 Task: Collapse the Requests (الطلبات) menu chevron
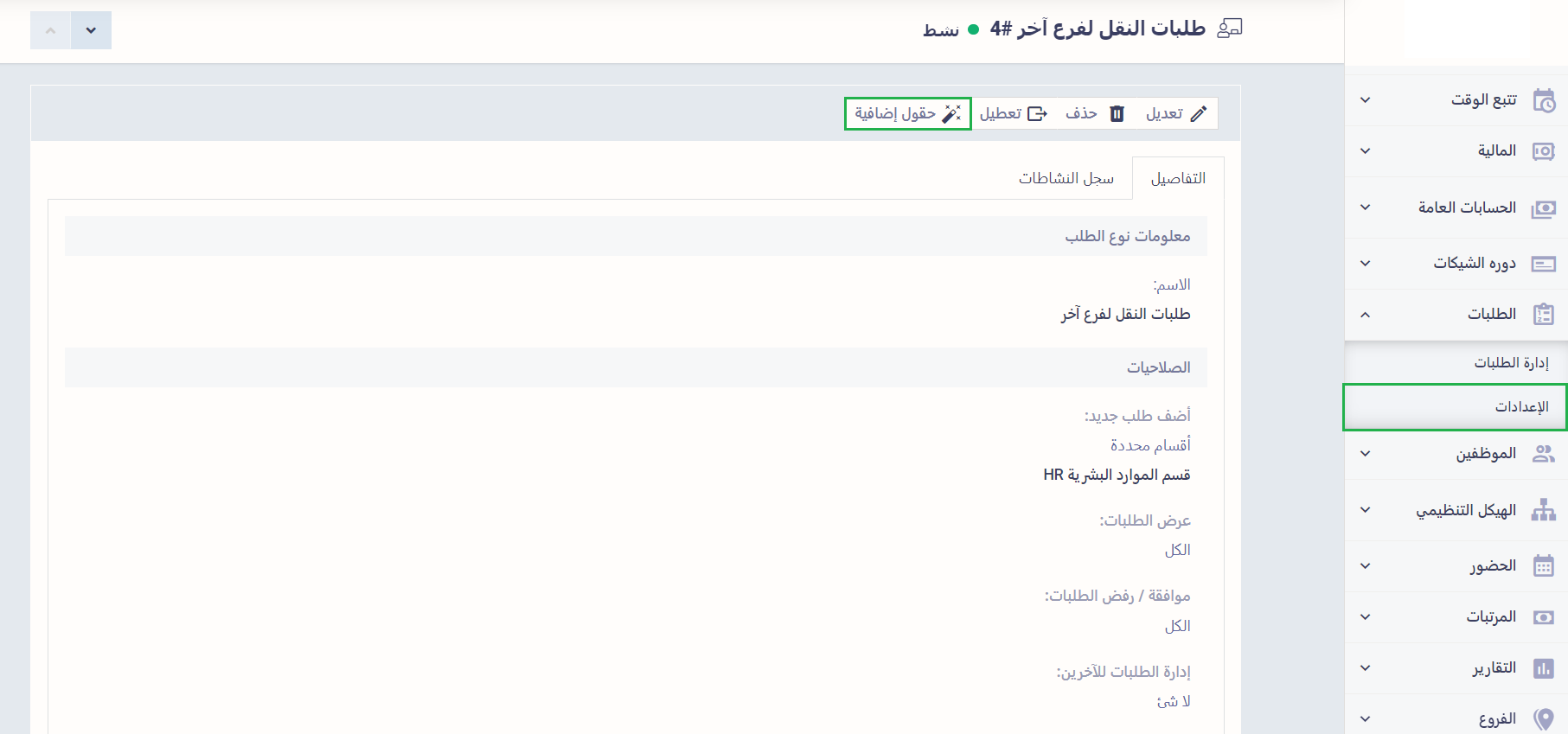(x=1365, y=315)
